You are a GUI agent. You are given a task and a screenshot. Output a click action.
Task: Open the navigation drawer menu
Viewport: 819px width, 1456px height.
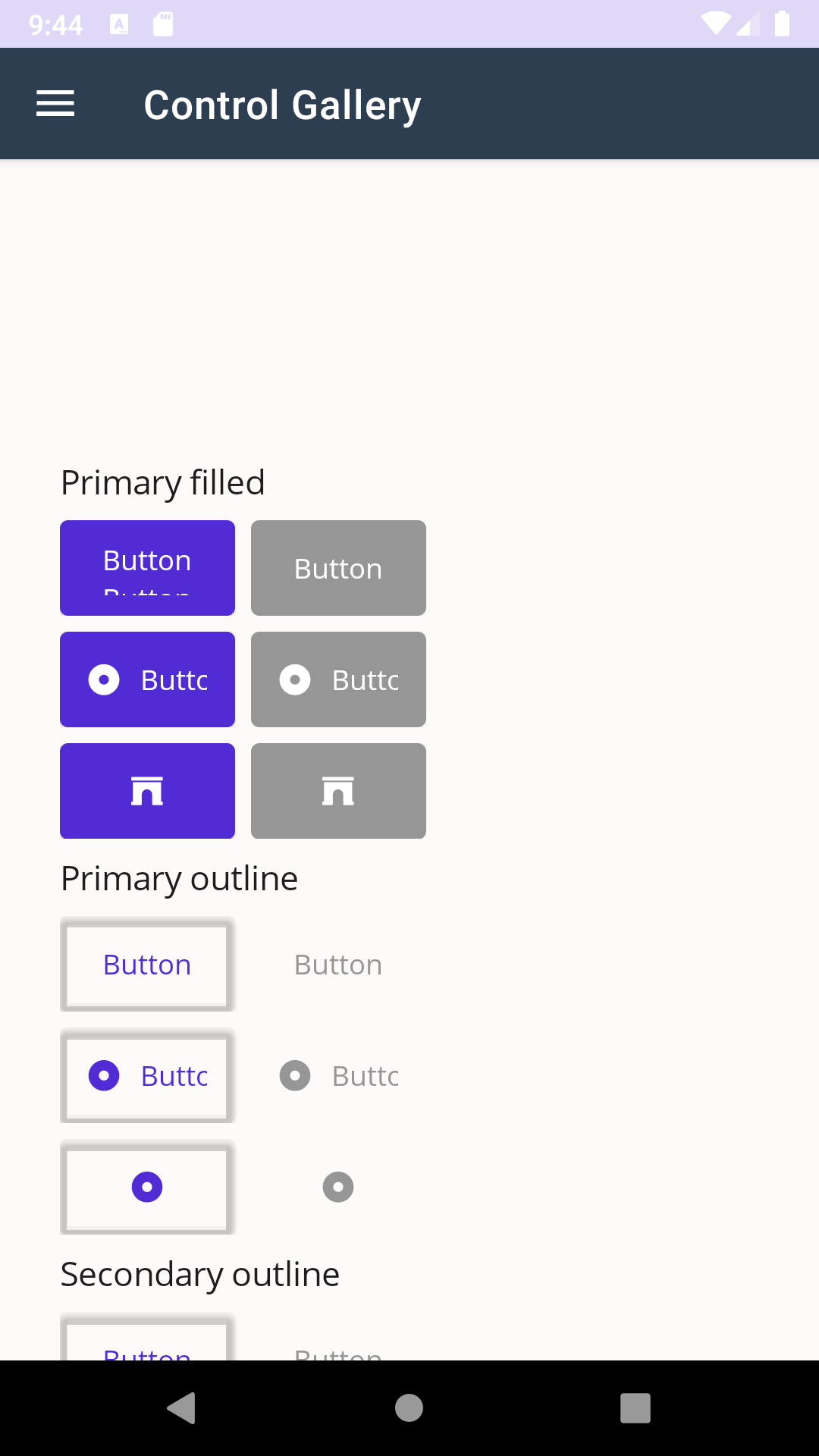(55, 103)
